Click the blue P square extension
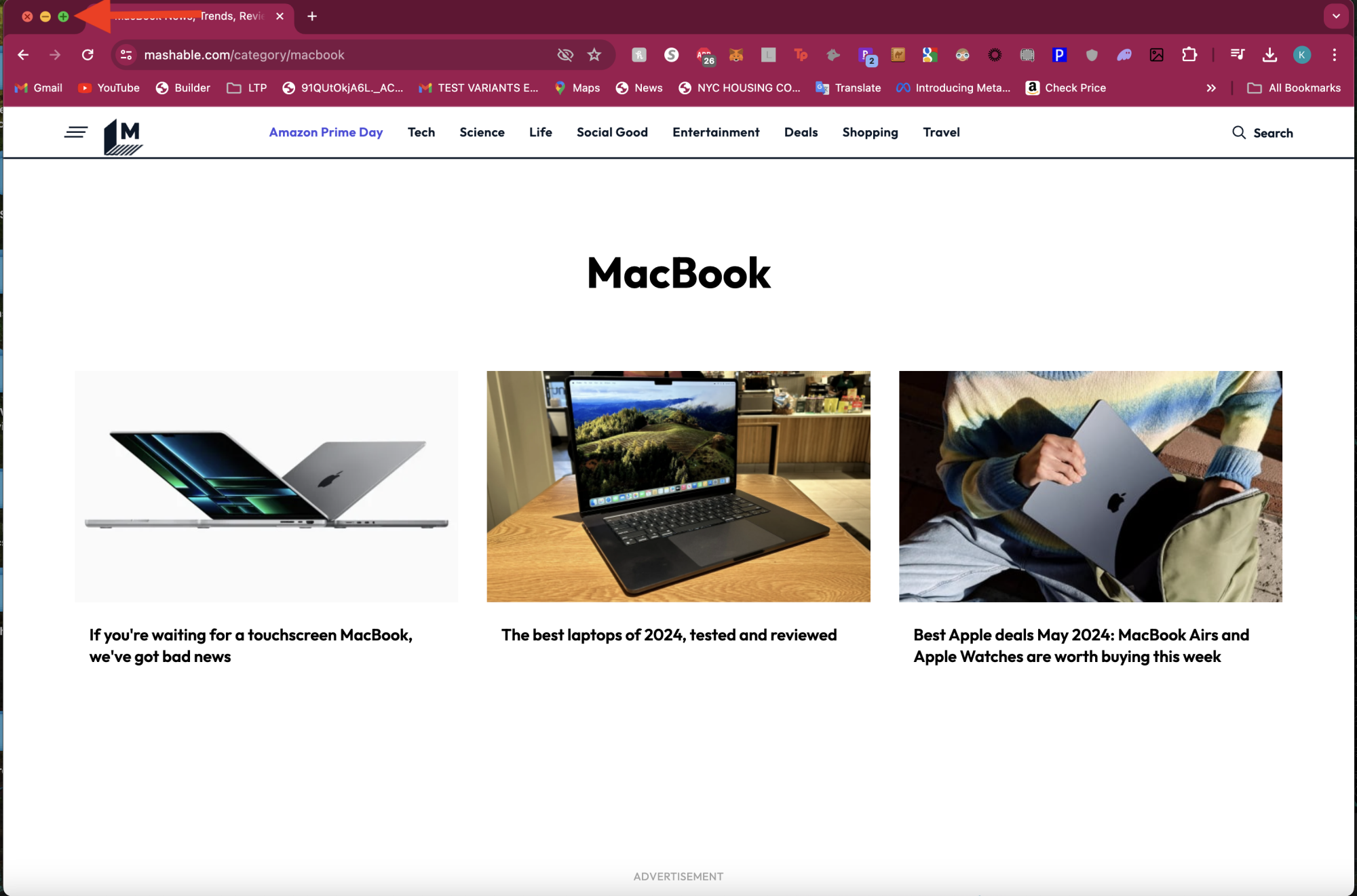Viewport: 1357px width, 896px height. pos(1059,55)
